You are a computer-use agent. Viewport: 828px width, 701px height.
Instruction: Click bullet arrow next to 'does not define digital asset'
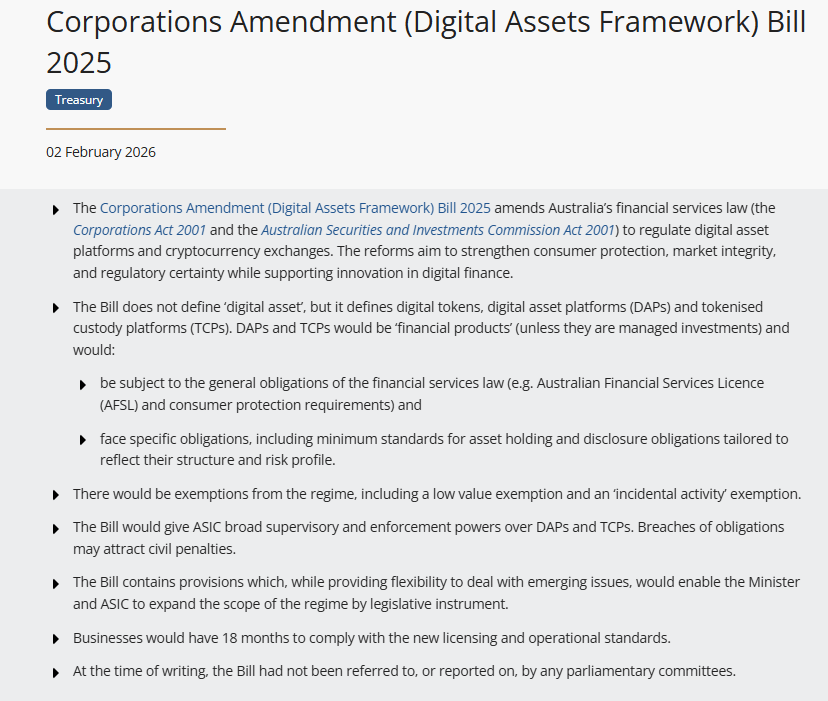point(55,307)
